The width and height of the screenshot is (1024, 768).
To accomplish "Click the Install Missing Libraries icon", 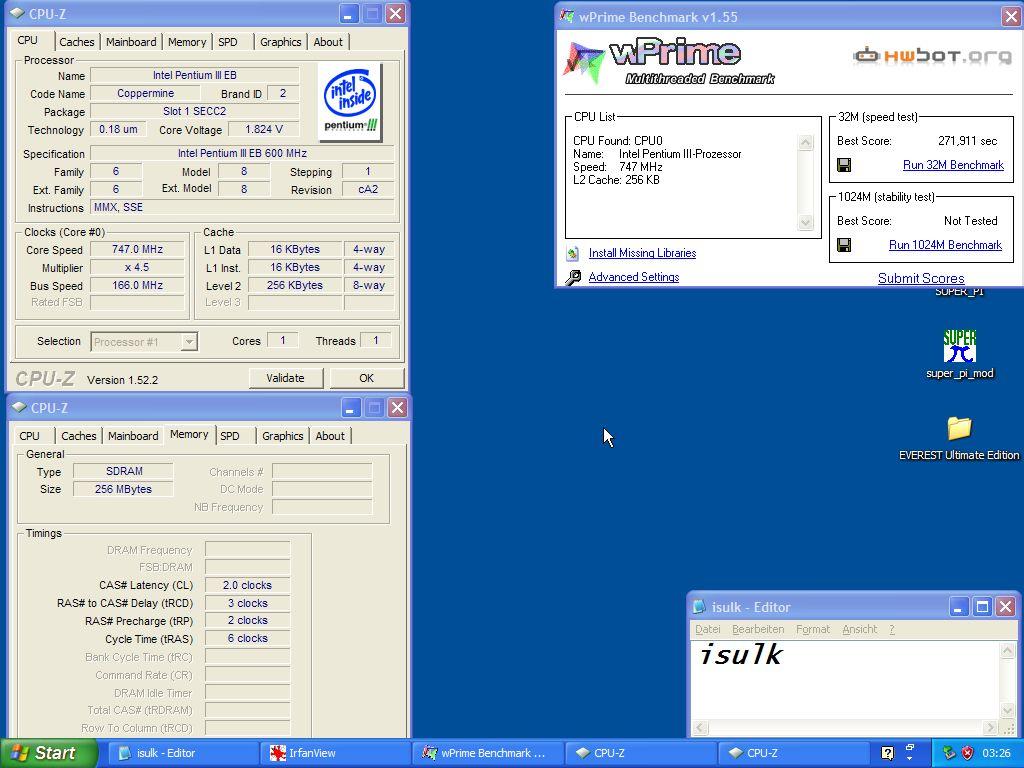I will (x=573, y=253).
